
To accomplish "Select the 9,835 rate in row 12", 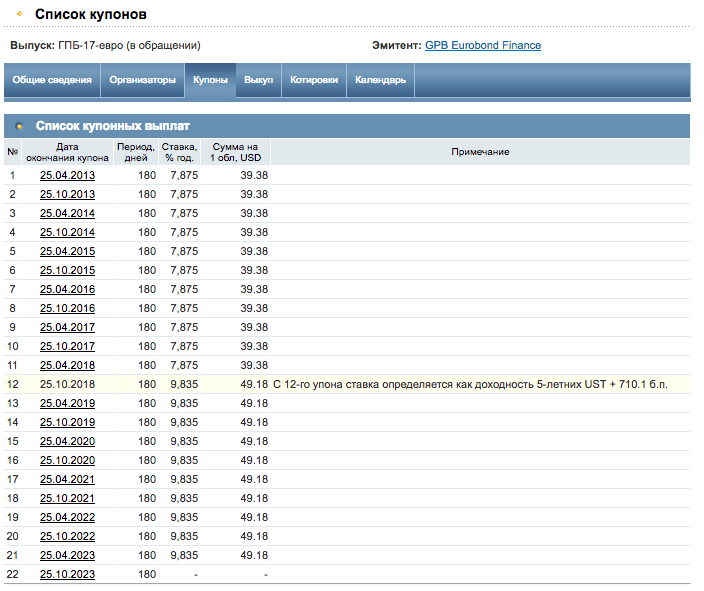I will point(184,384).
